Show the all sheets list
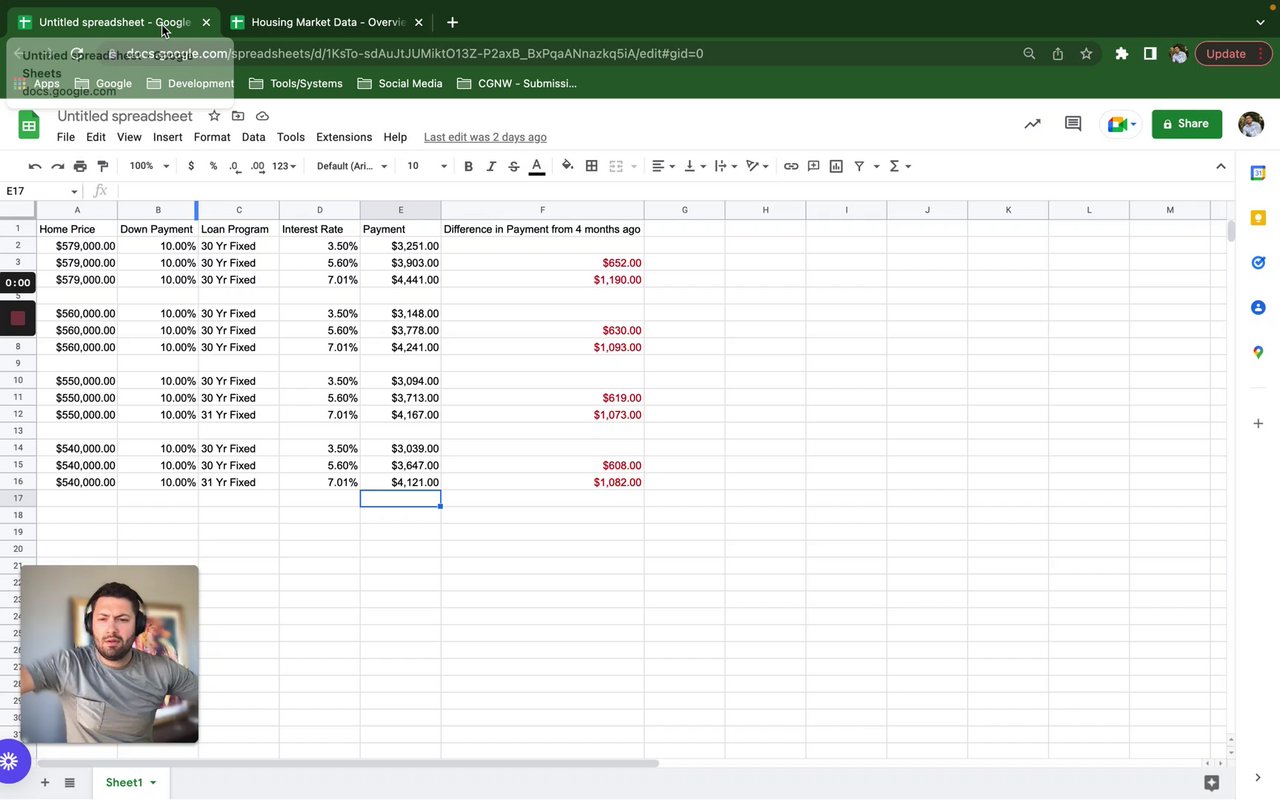This screenshot has height=800, width=1280. coord(69,782)
